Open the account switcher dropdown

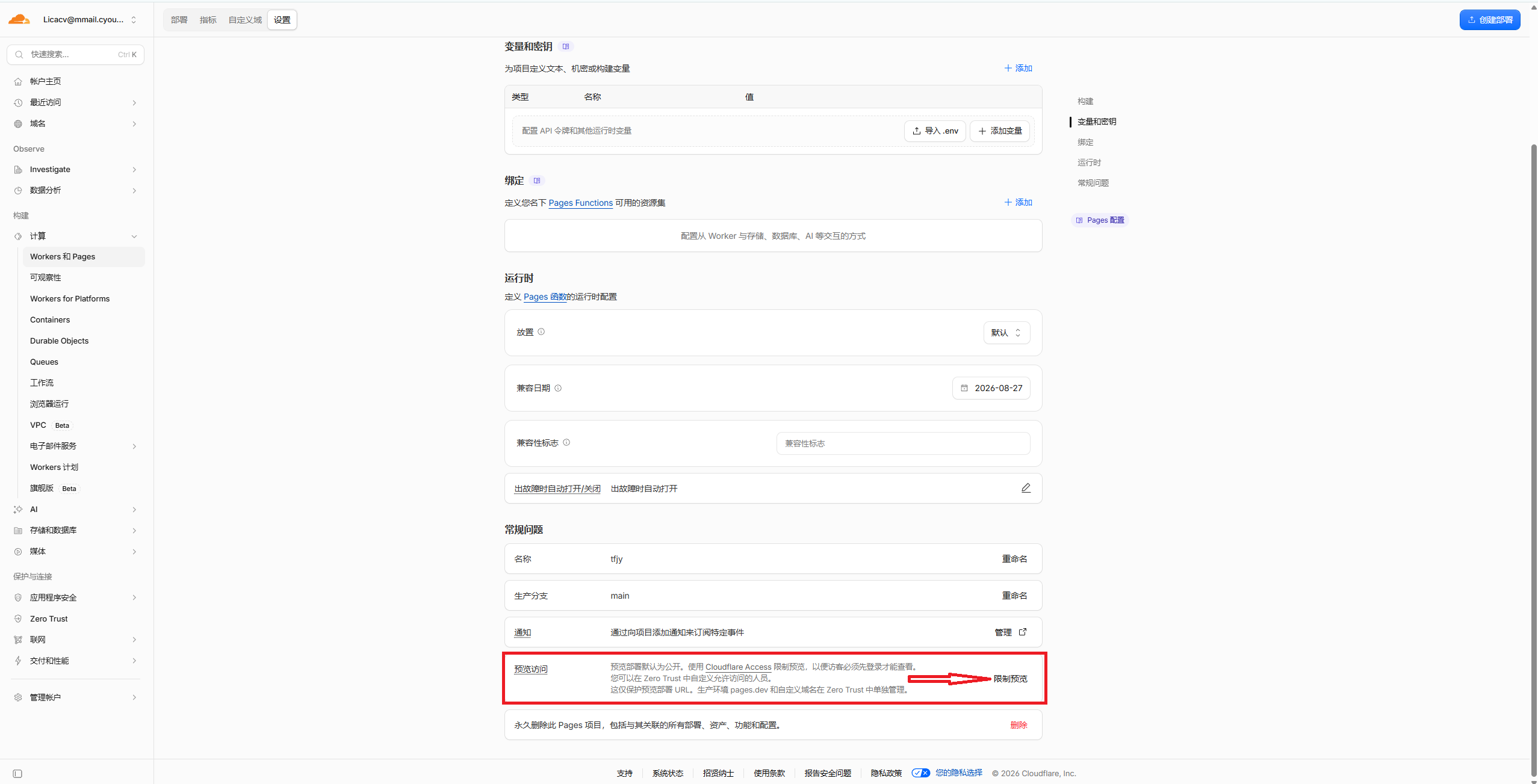(x=90, y=20)
